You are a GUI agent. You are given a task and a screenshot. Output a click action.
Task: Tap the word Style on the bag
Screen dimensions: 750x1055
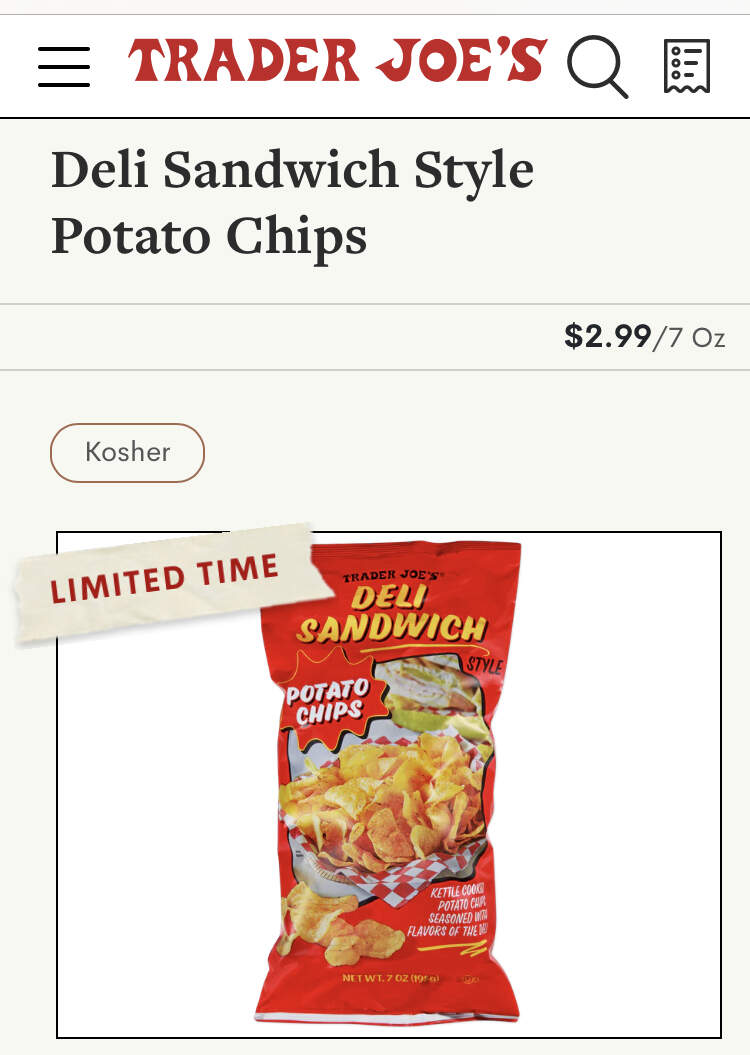pyautogui.click(x=484, y=665)
